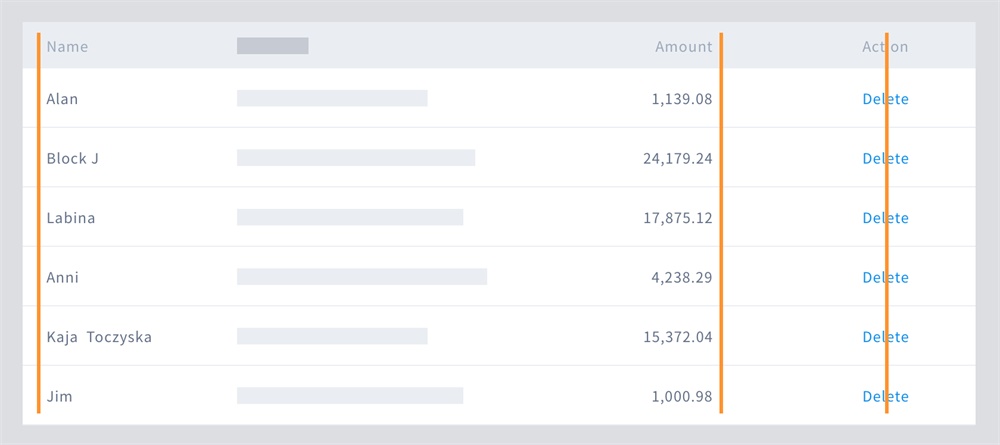Click the gray placeholder column header

pos(272,46)
